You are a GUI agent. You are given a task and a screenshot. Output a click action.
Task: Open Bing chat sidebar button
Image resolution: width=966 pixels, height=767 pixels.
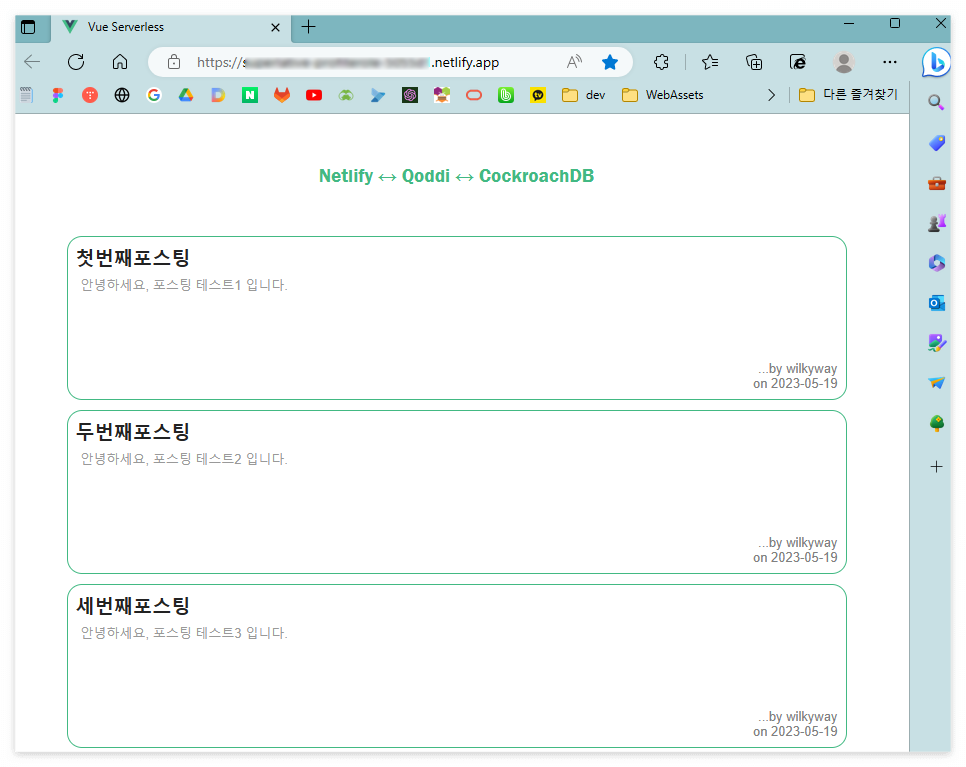tap(936, 62)
